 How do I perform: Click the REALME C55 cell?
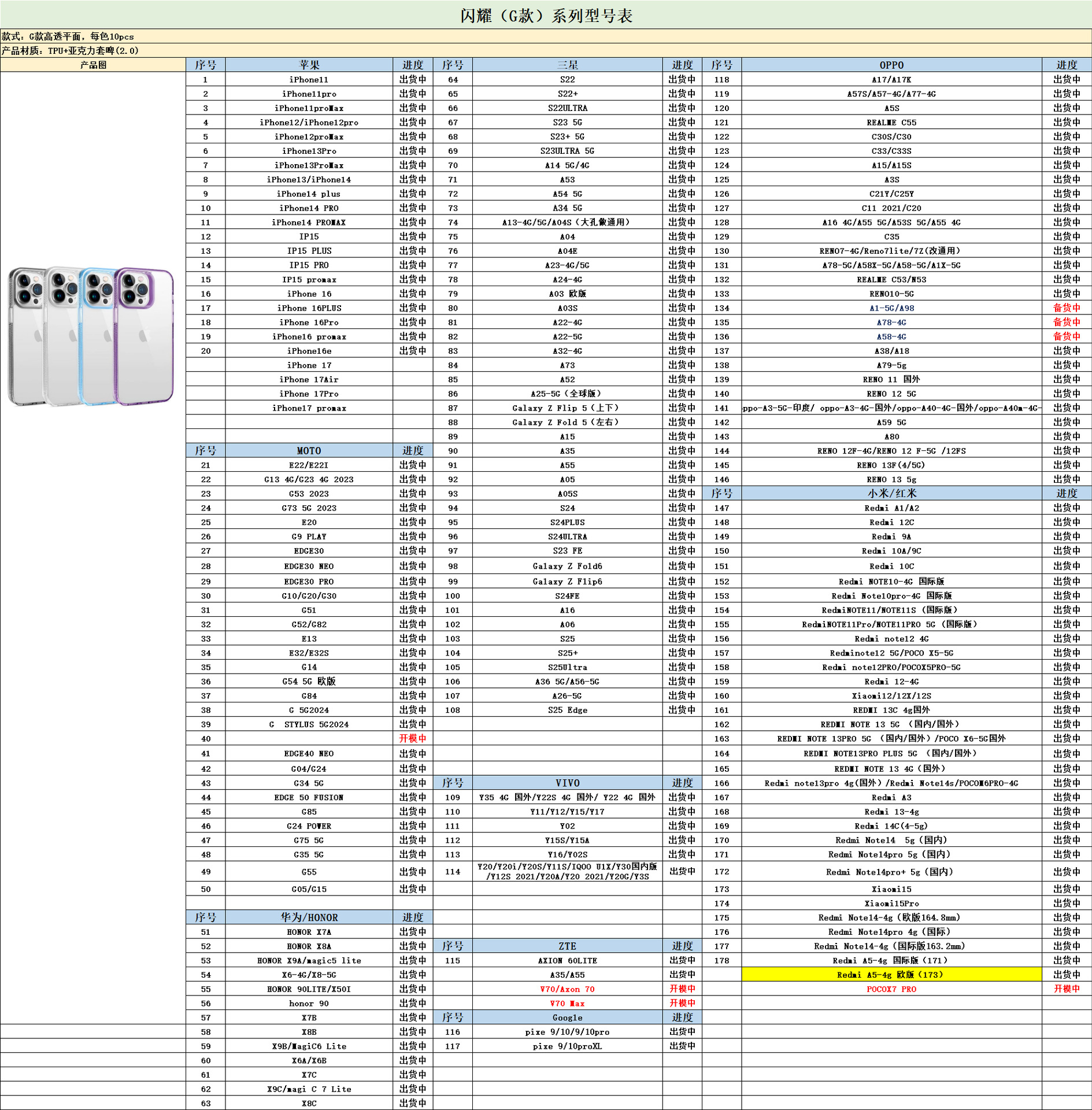tap(891, 122)
